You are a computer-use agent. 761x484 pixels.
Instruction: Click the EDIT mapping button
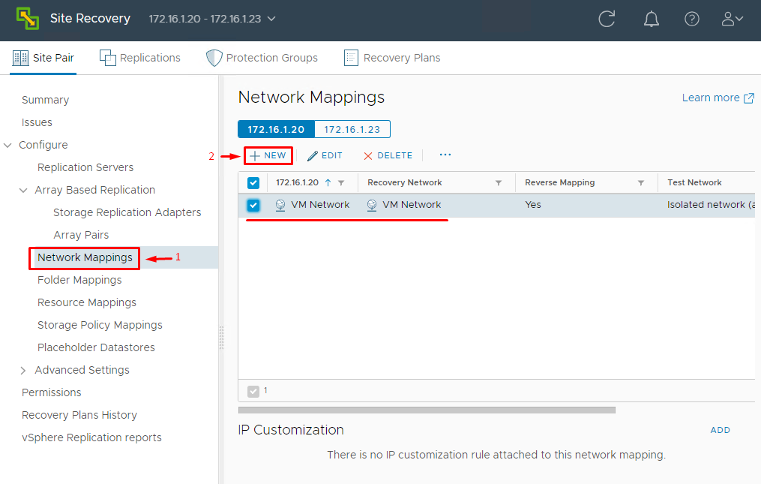(325, 155)
